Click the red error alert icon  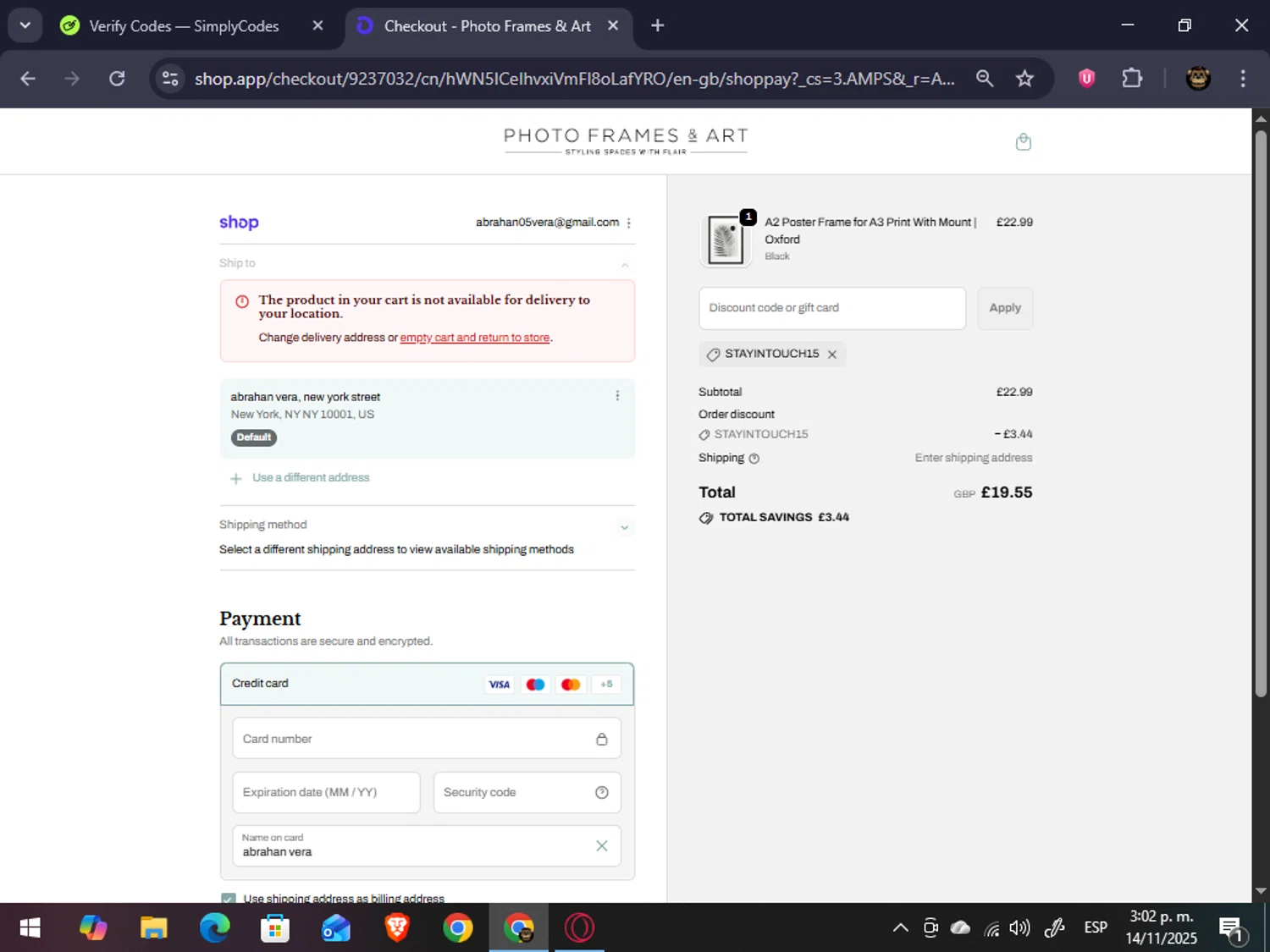tap(242, 301)
